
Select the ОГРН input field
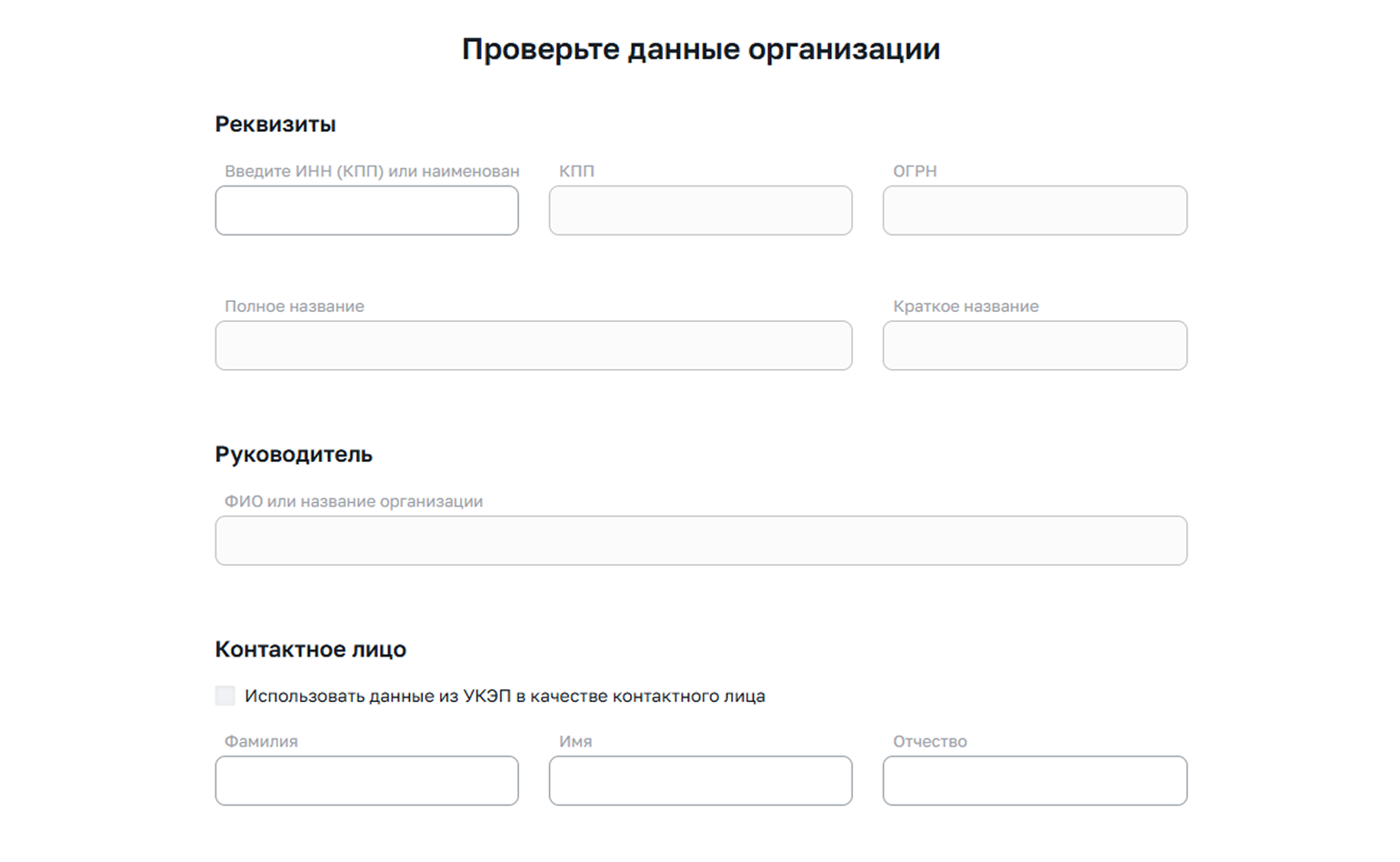1035,211
